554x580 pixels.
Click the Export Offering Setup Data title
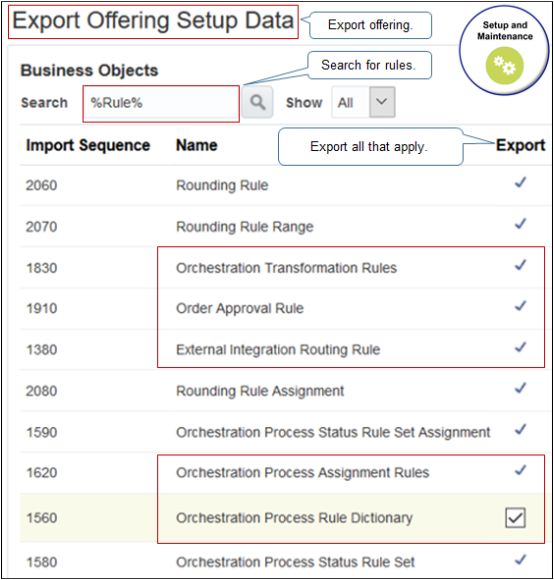pos(153,21)
